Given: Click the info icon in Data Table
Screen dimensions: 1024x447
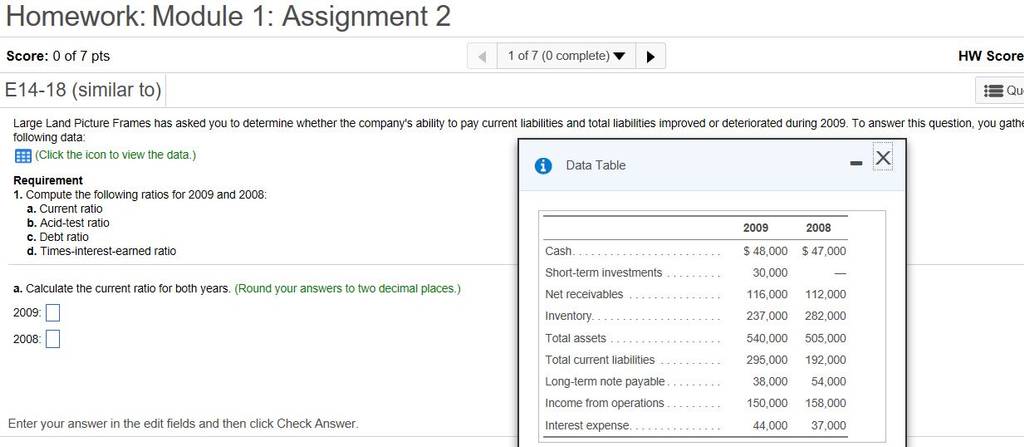Looking at the screenshot, I should (x=543, y=166).
